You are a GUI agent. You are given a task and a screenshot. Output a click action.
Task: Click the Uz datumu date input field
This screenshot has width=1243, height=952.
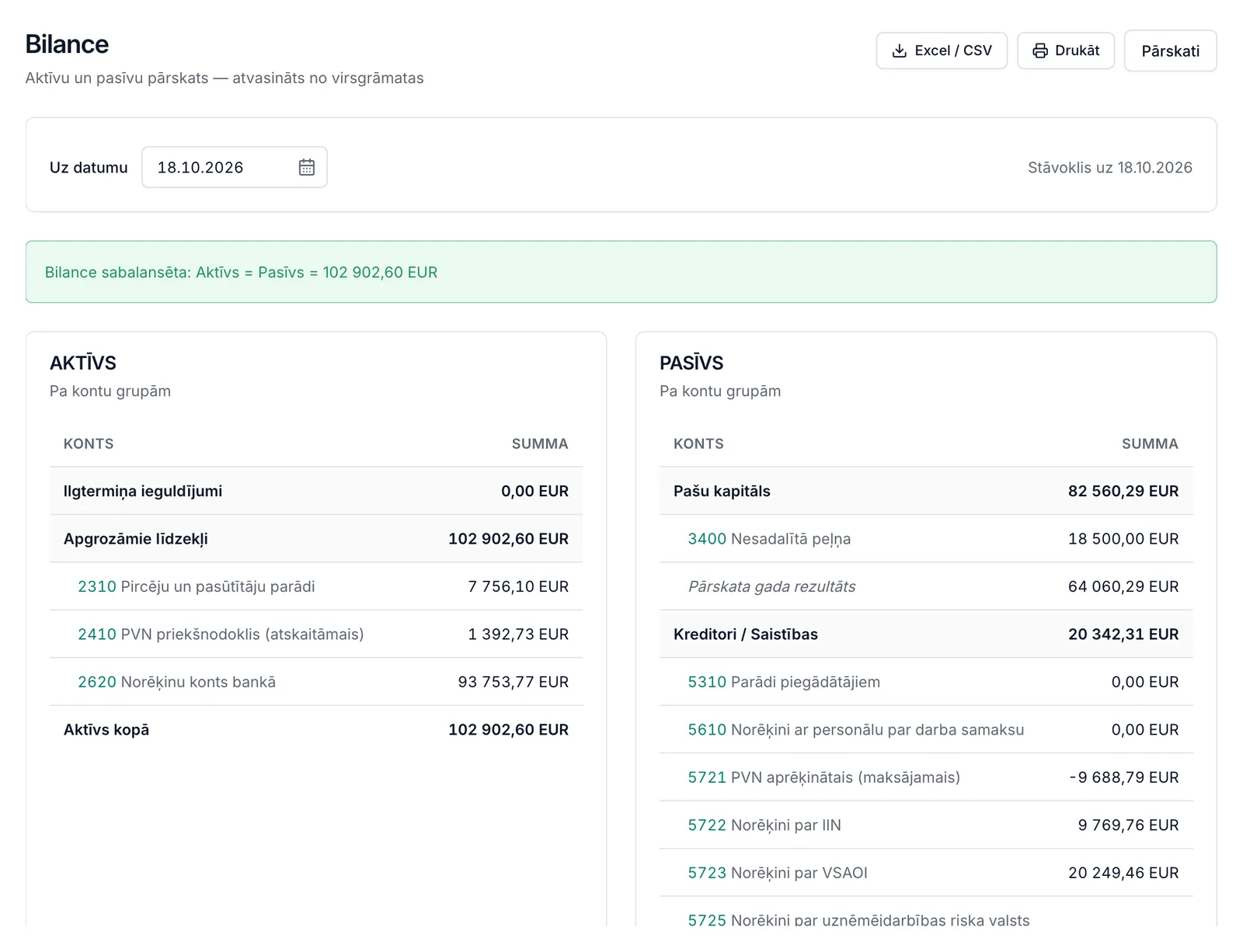tap(234, 167)
